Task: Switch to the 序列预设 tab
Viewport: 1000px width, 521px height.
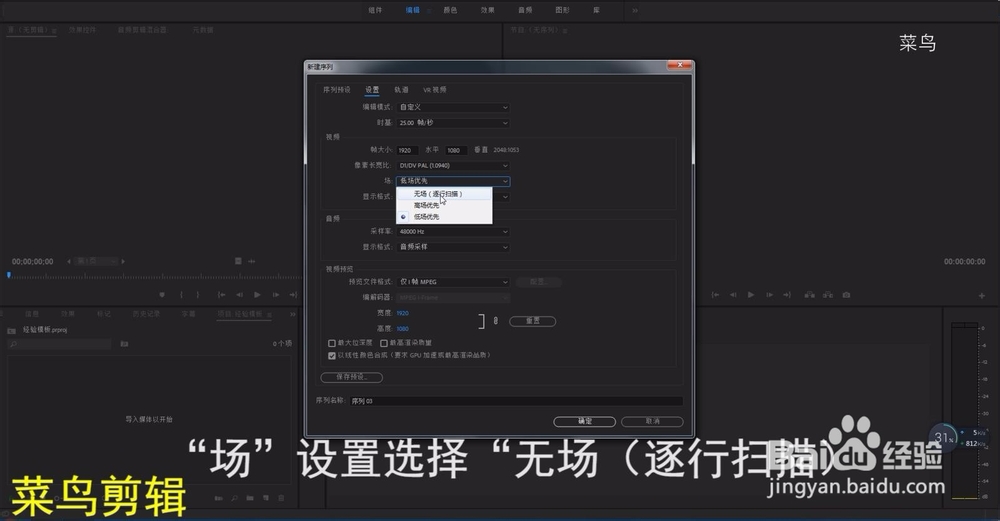Action: tap(337, 90)
